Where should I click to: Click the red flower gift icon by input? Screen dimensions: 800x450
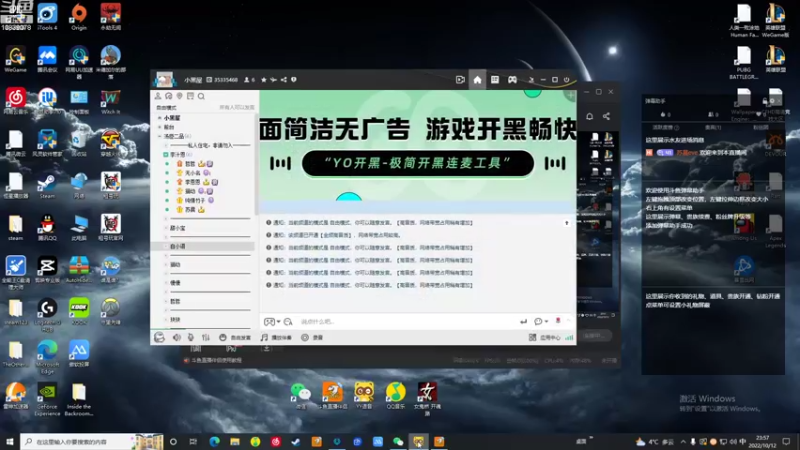(558, 321)
